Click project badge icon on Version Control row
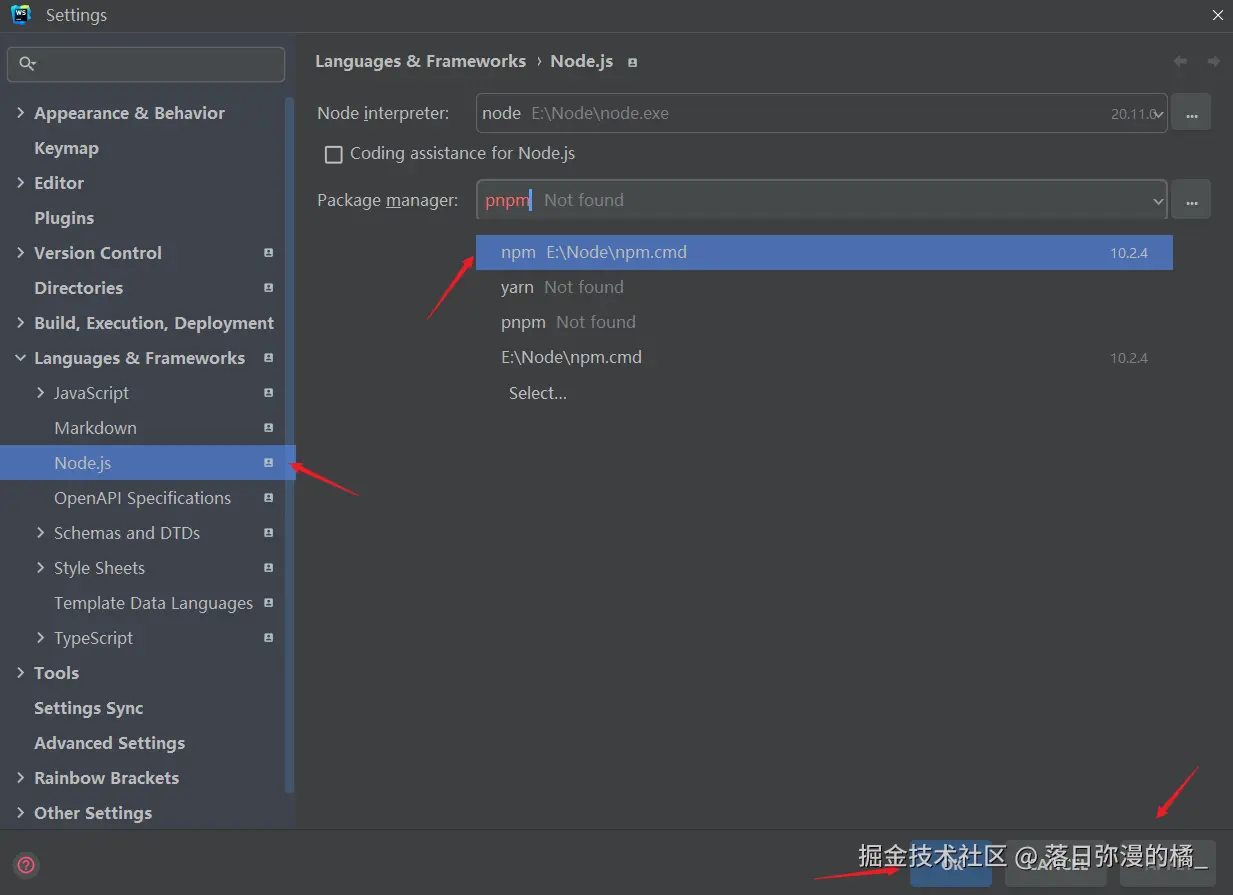1233x895 pixels. point(268,253)
